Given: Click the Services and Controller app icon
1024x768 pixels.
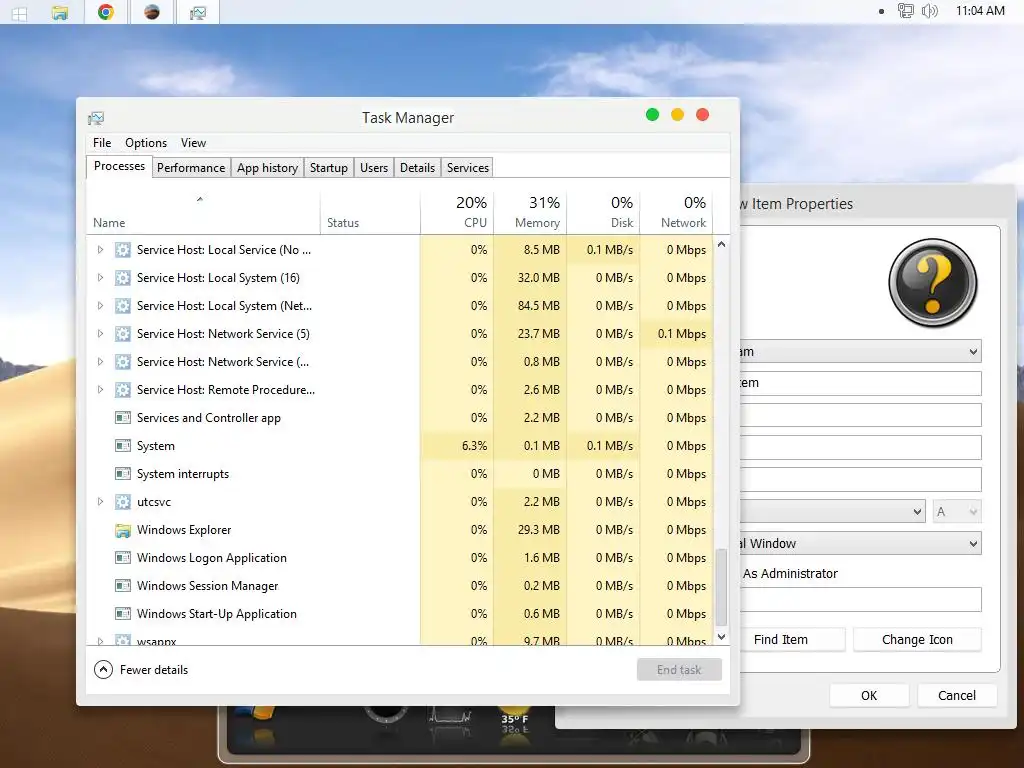Looking at the screenshot, I should [123, 418].
